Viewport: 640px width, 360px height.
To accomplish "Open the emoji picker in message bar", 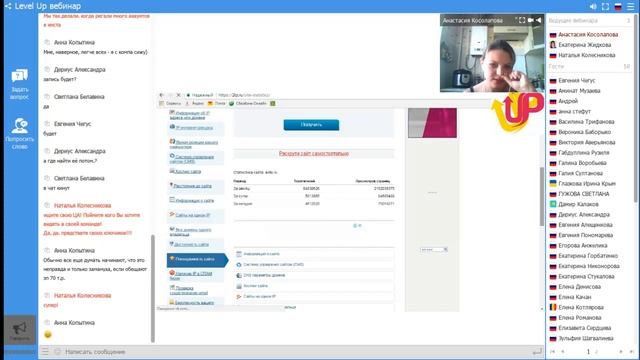I will point(57,351).
